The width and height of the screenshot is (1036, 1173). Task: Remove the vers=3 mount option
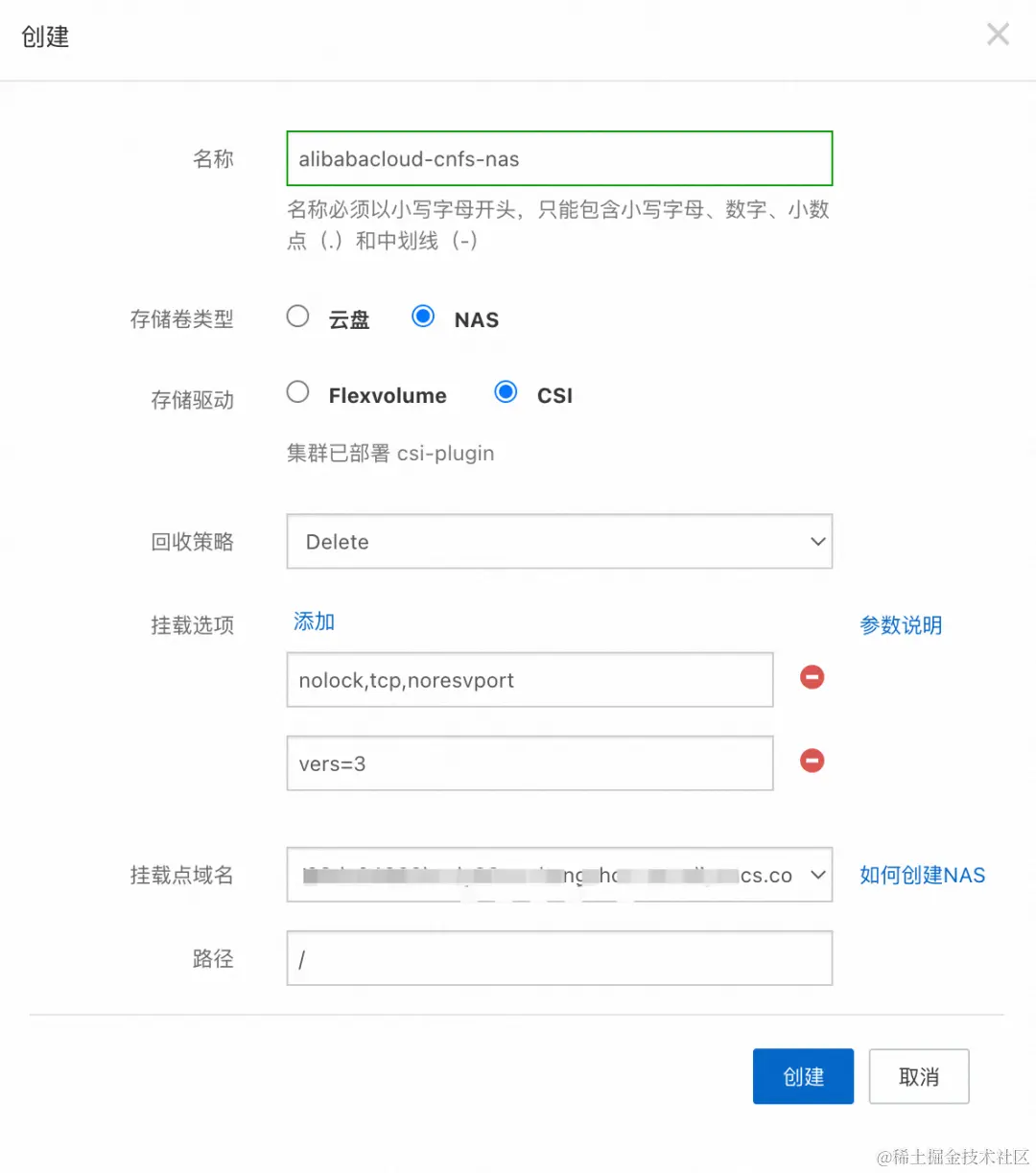point(812,761)
